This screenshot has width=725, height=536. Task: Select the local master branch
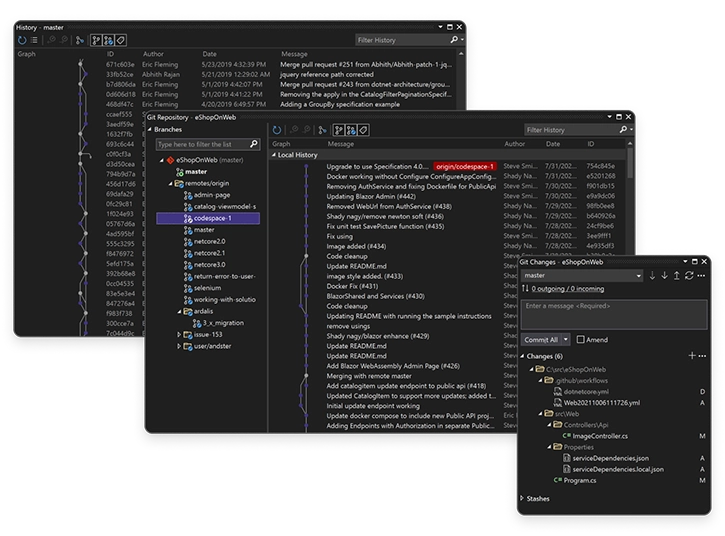[196, 172]
